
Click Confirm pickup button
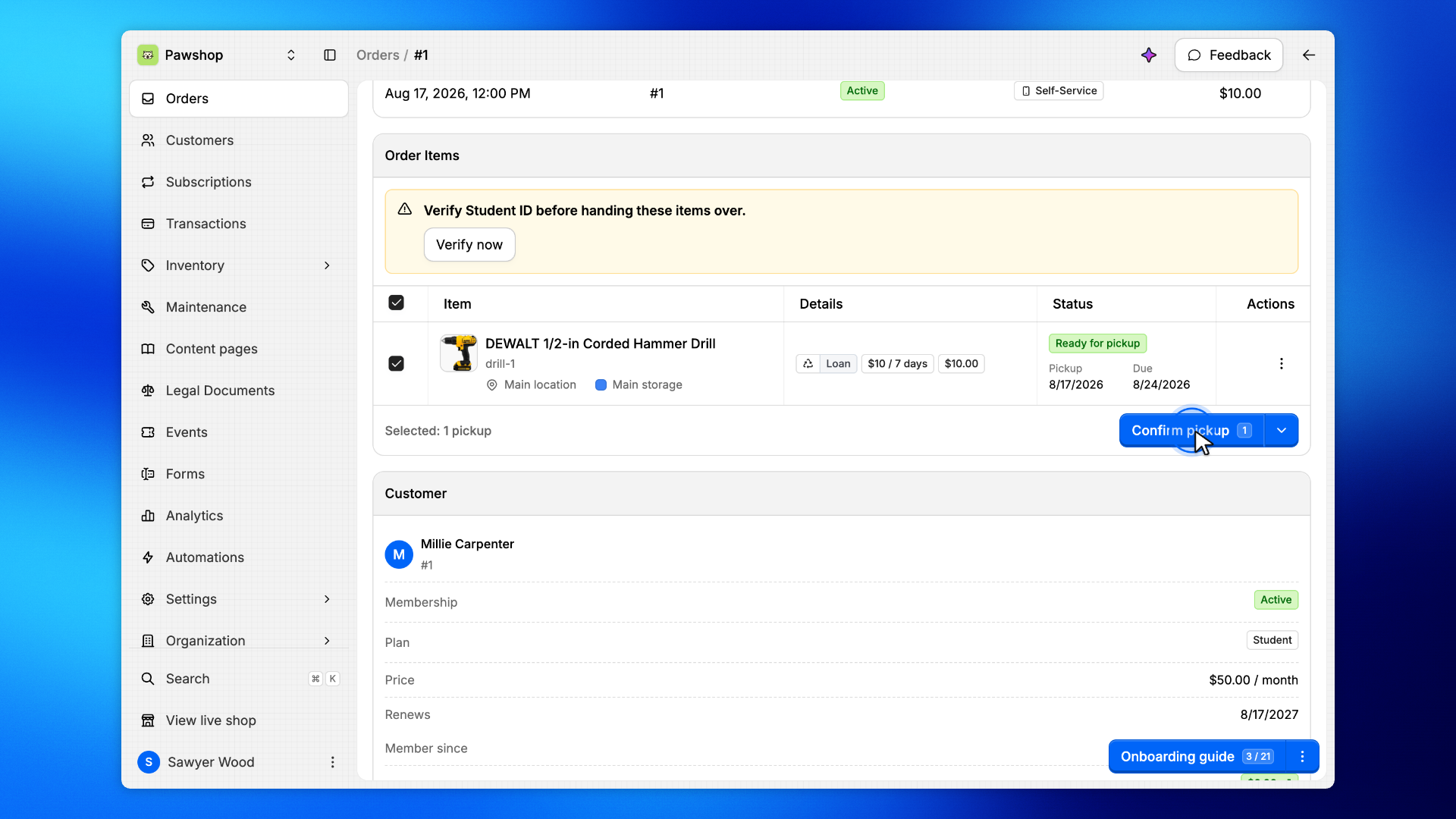[x=1191, y=431]
